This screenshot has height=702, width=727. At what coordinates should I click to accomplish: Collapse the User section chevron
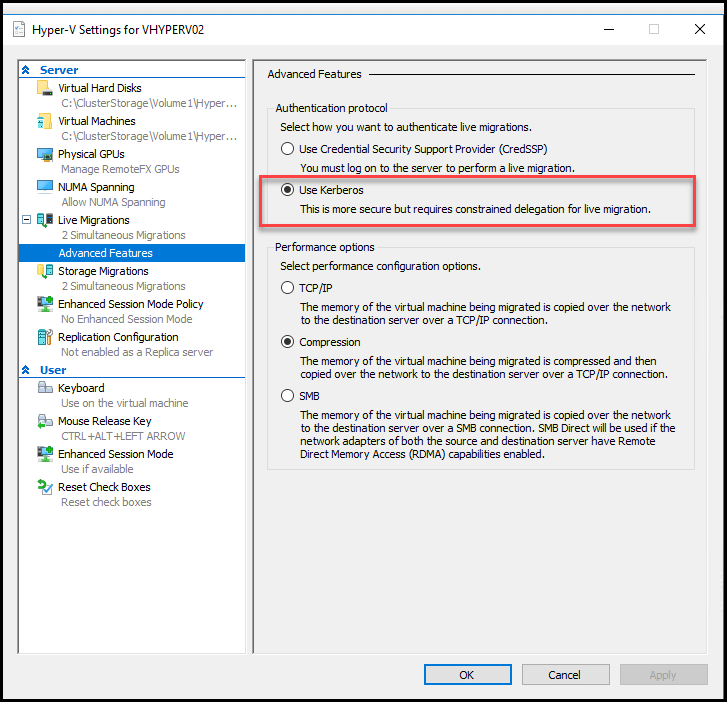(26, 370)
